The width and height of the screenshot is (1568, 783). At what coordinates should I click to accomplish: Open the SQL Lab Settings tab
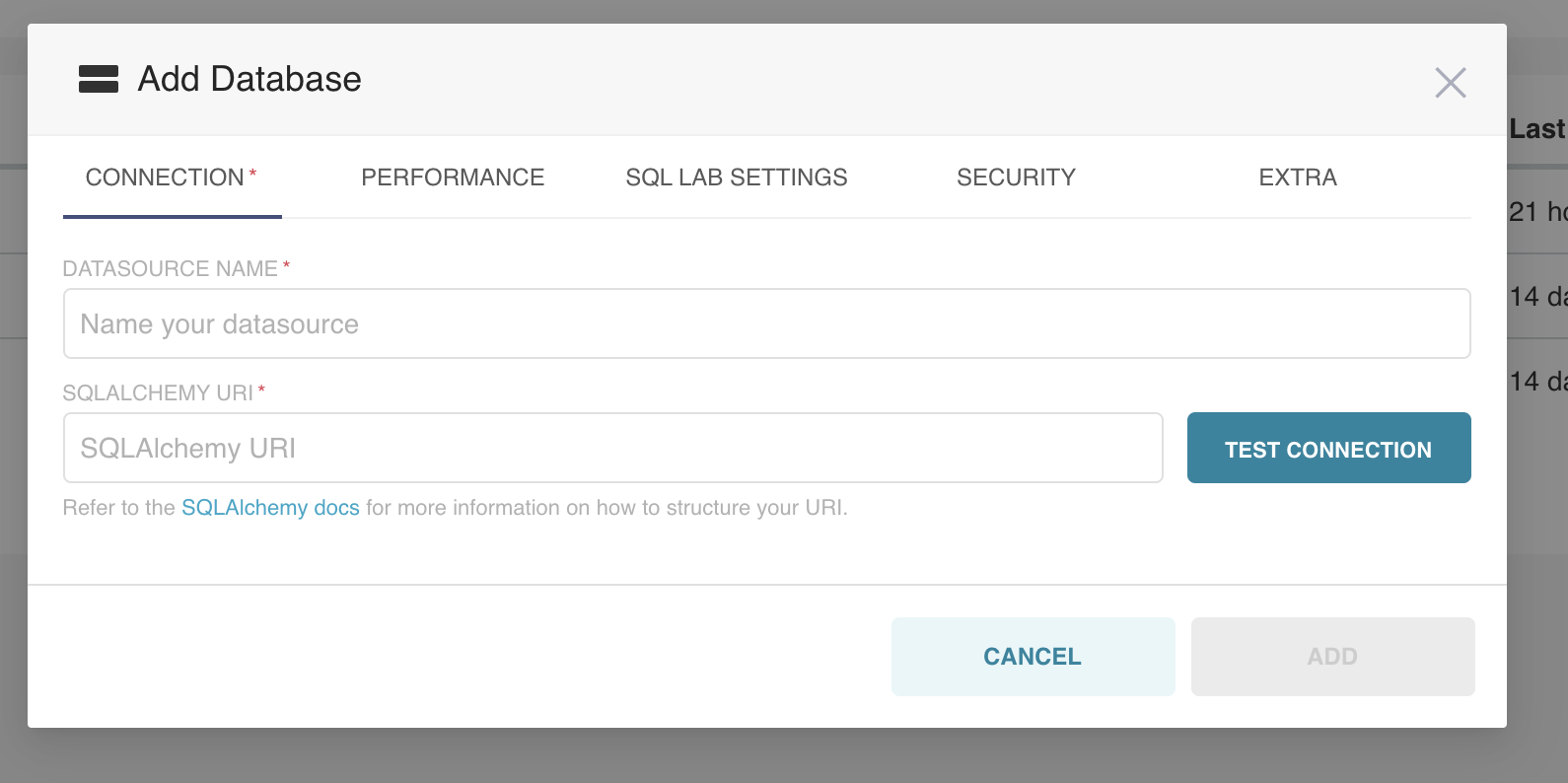737,178
